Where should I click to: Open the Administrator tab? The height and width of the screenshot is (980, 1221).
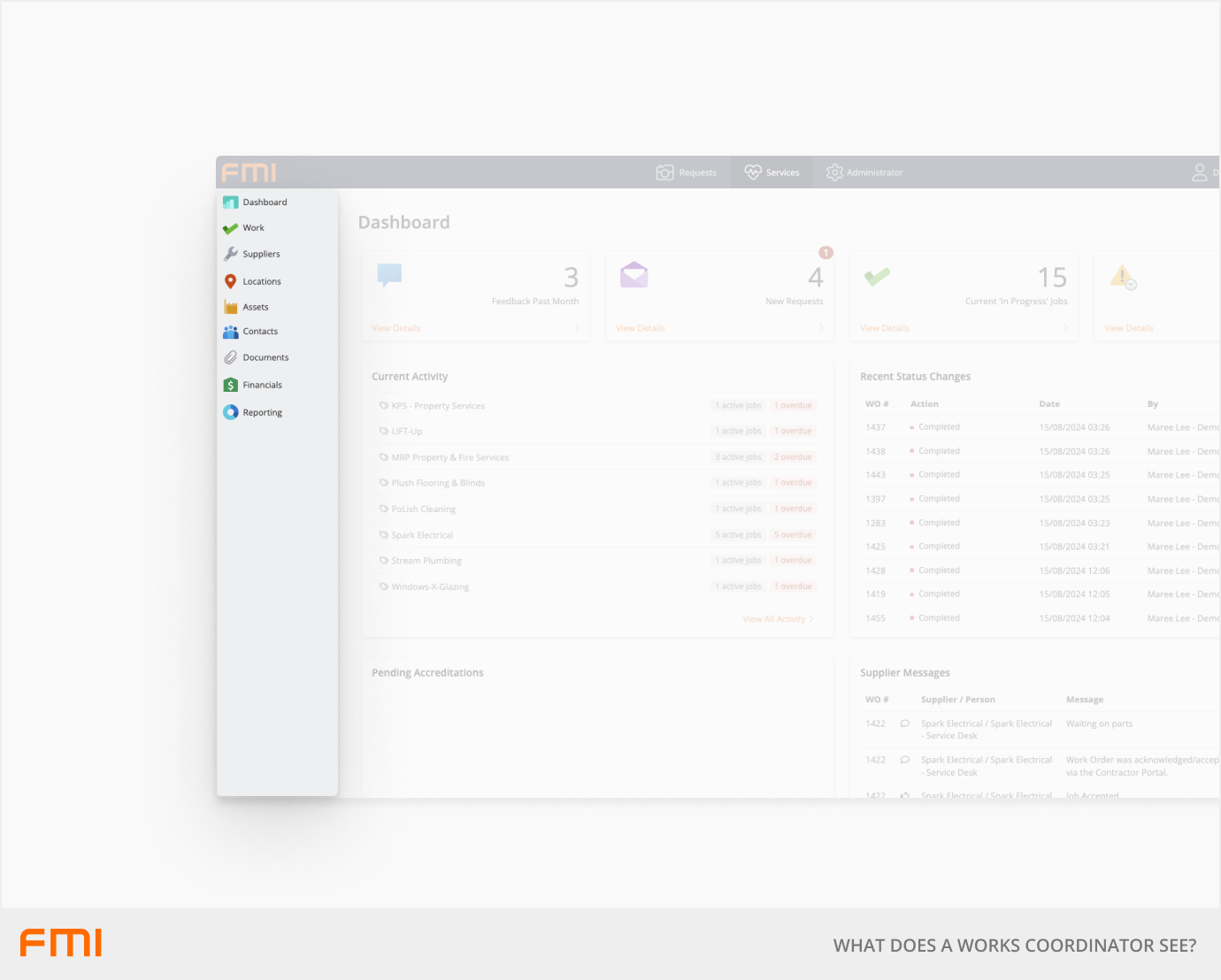click(x=864, y=172)
